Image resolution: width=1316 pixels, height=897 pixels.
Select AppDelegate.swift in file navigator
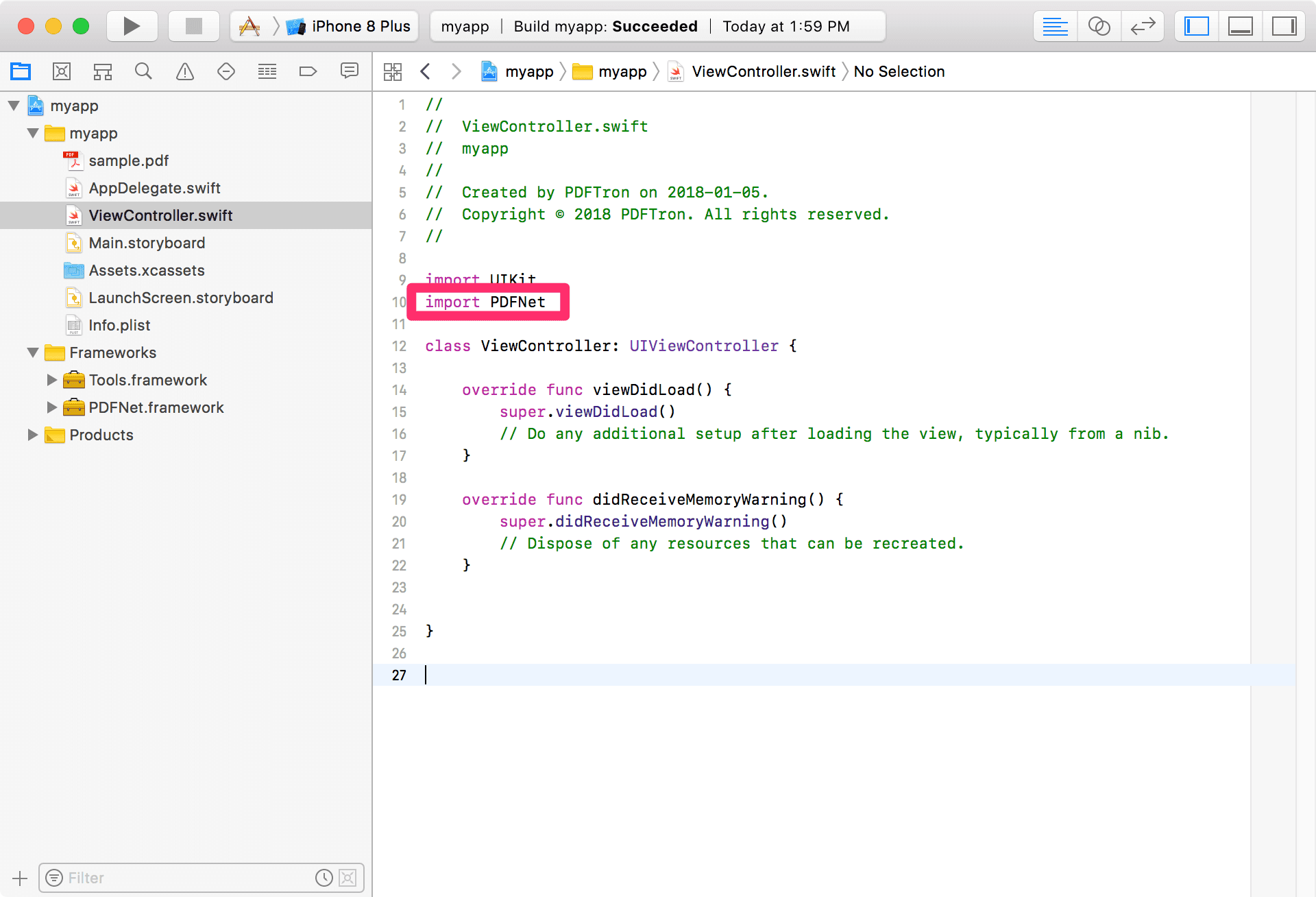[154, 188]
